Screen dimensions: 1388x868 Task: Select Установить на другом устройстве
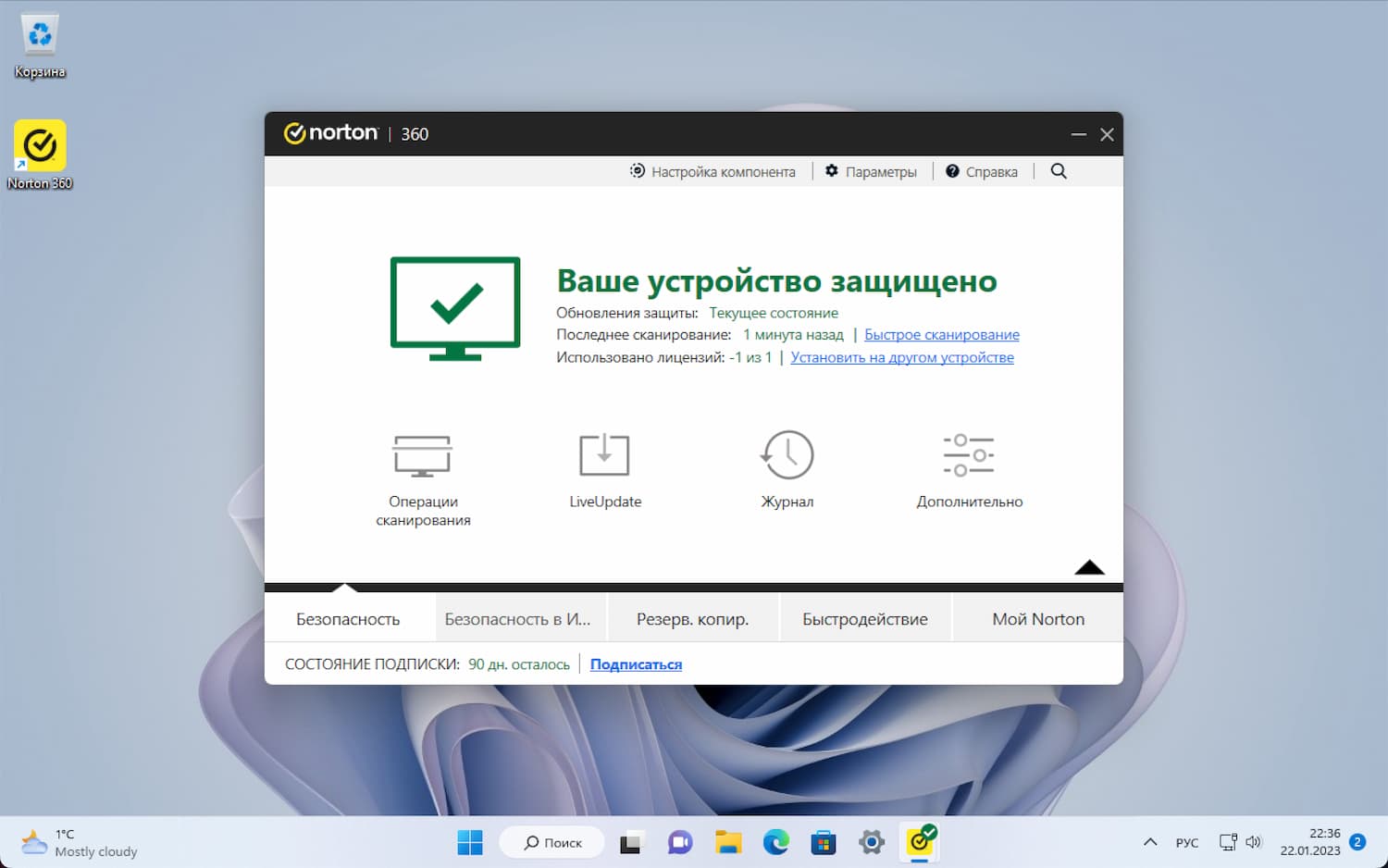click(902, 357)
